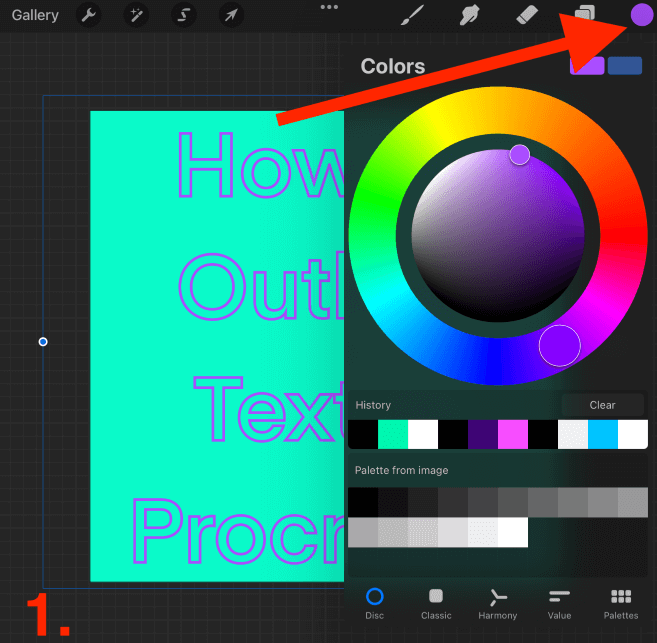Image resolution: width=657 pixels, height=643 pixels.
Task: Return to Gallery
Action: [35, 15]
